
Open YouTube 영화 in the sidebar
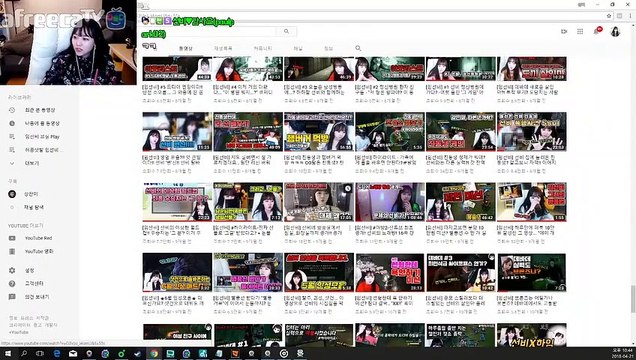click(39, 251)
